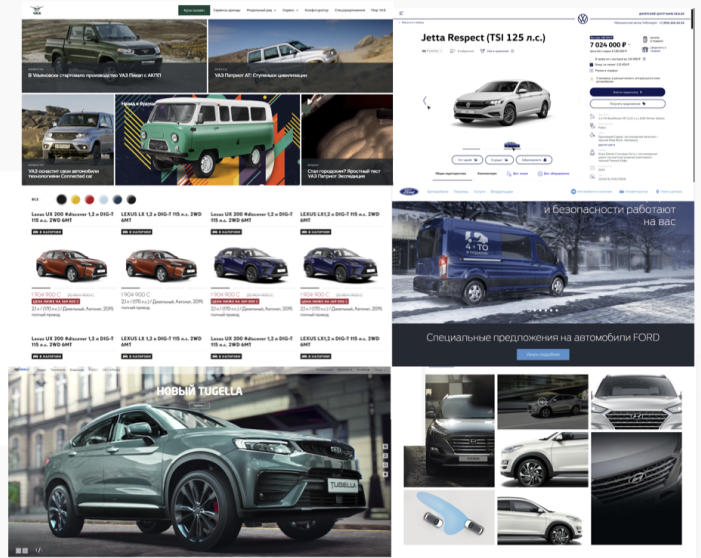Image resolution: width=701 pixels, height=558 pixels.
Task: Click the Volkswagen logo emblem
Action: [582, 19]
